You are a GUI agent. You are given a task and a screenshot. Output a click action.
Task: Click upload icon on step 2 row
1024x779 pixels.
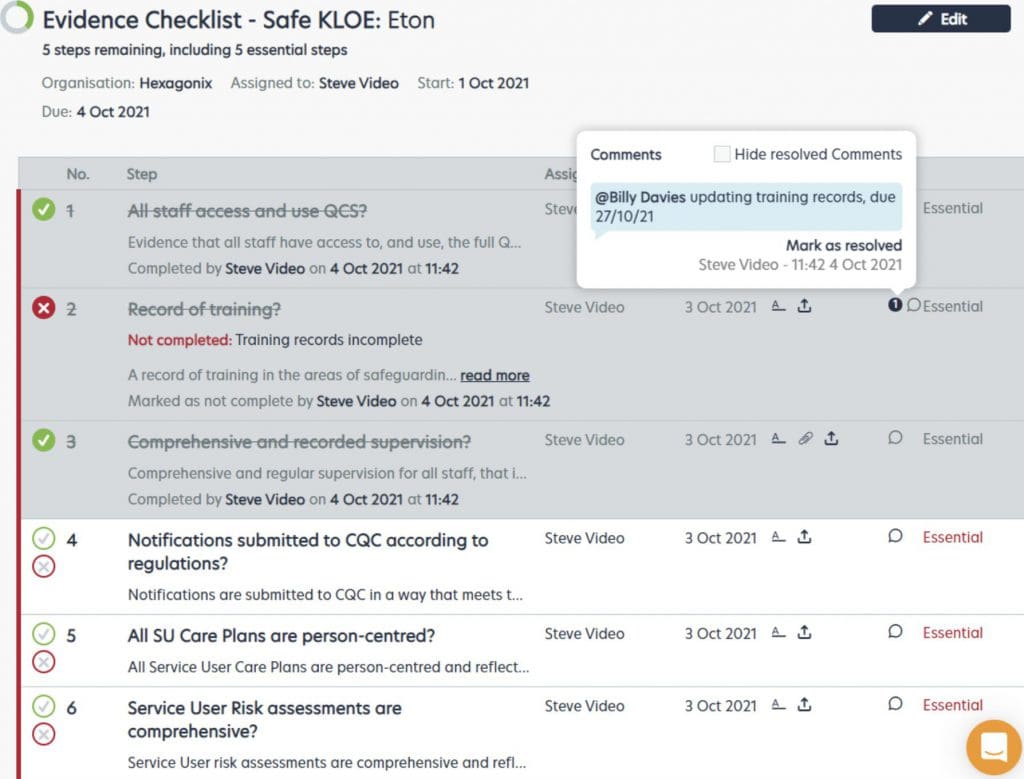click(x=805, y=306)
